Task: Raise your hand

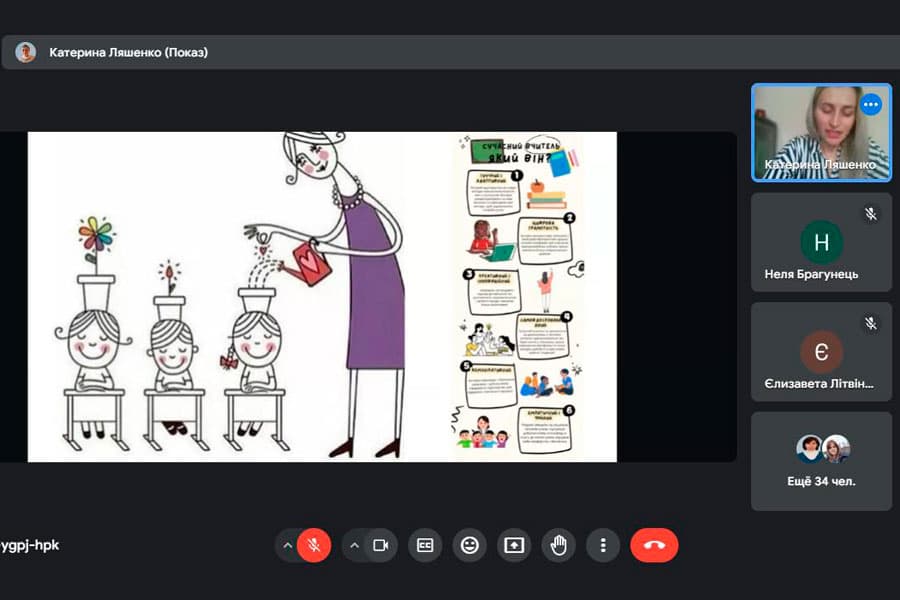Action: (x=558, y=545)
